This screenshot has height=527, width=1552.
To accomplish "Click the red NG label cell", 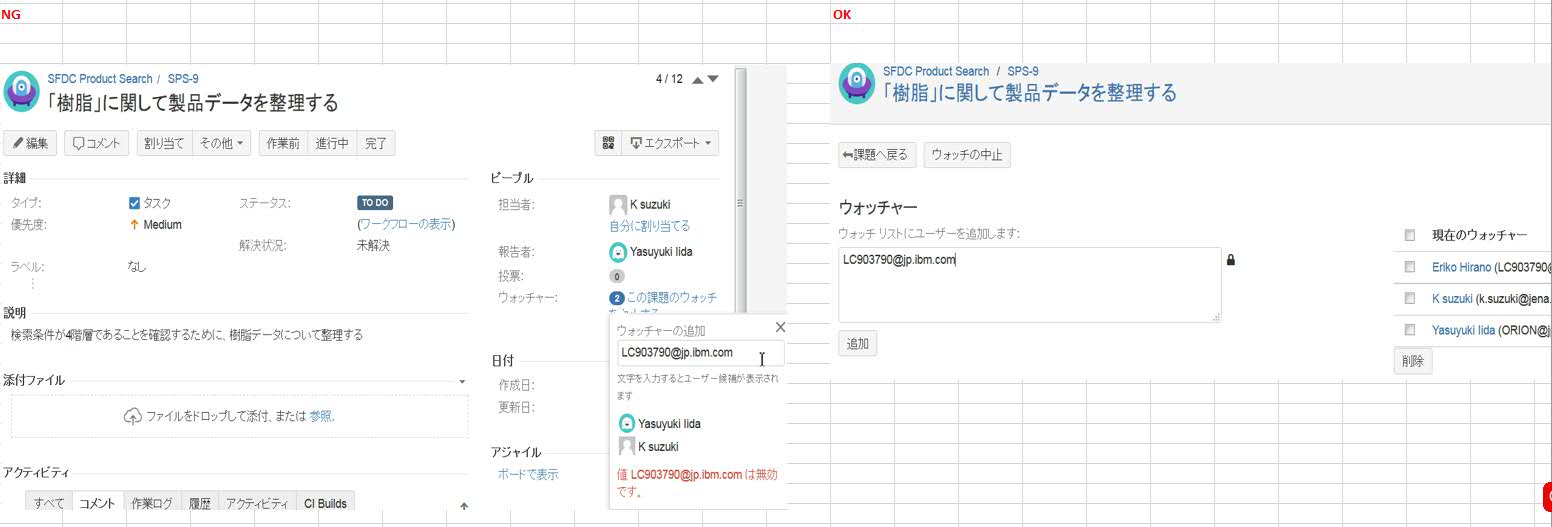I will [10, 14].
